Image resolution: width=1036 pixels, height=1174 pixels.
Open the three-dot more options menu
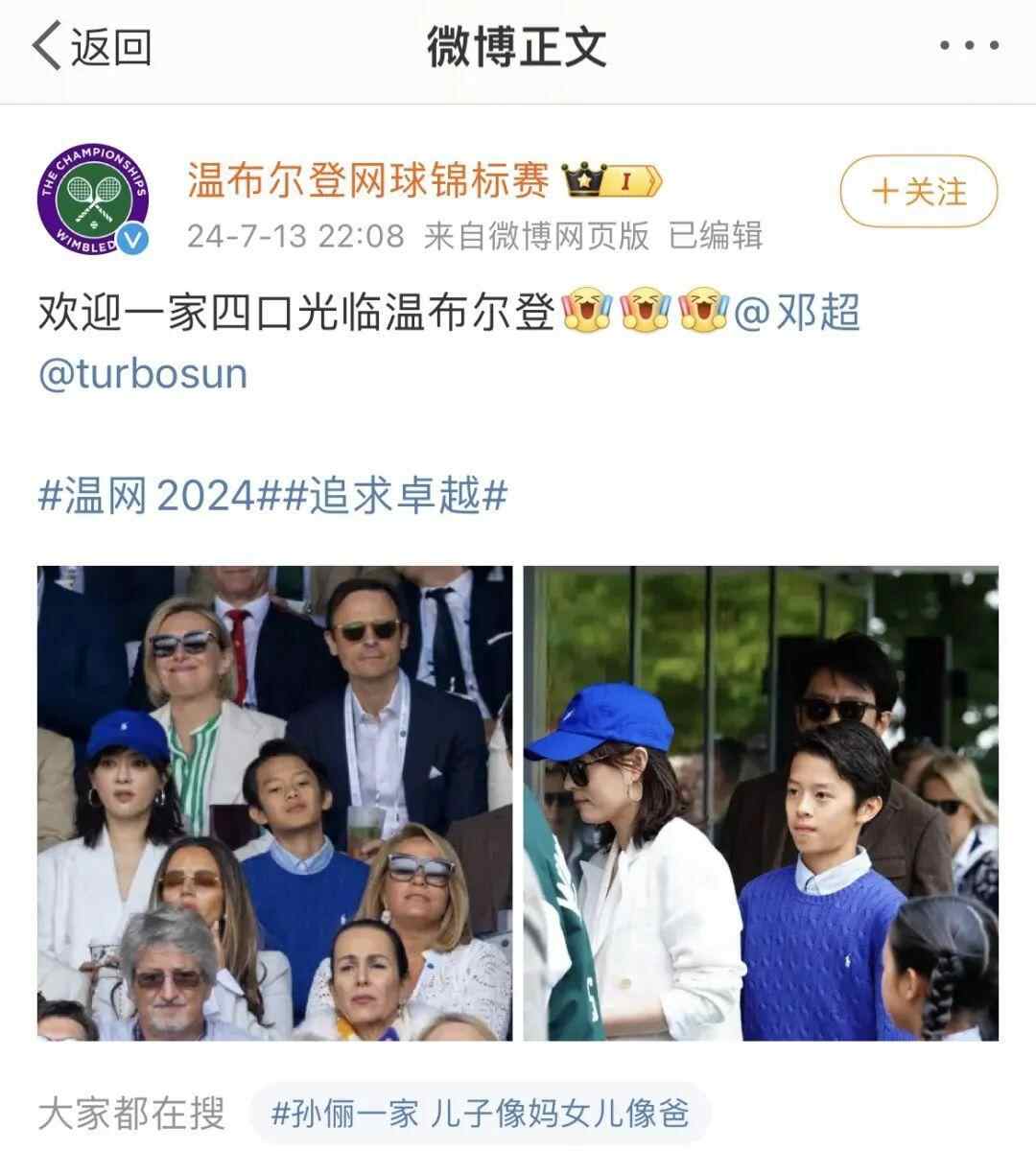pyautogui.click(x=969, y=45)
